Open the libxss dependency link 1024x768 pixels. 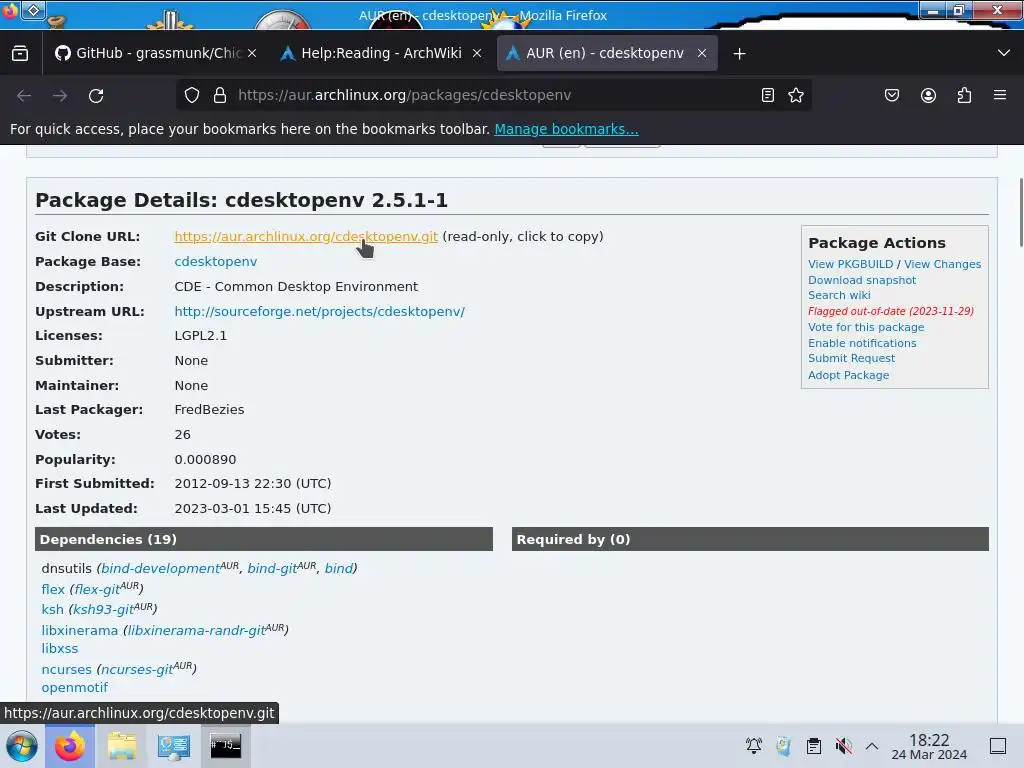tap(59, 648)
